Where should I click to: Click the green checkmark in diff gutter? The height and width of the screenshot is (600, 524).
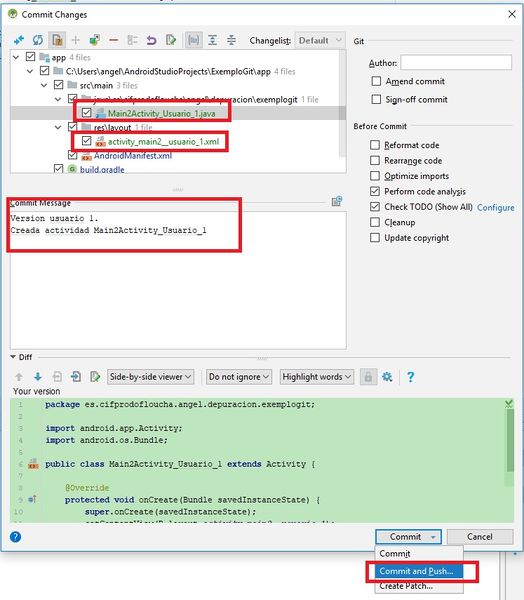point(509,404)
